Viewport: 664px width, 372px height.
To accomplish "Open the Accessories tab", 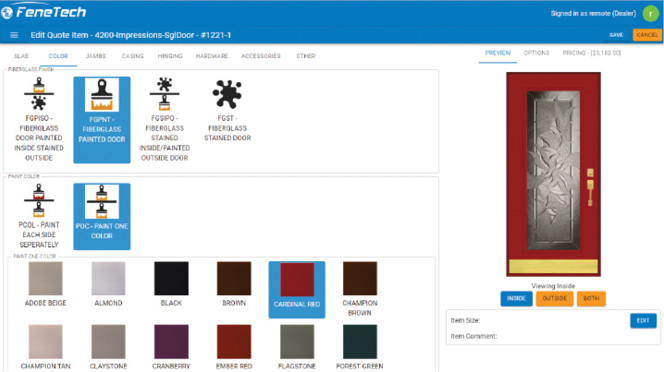I will (261, 56).
